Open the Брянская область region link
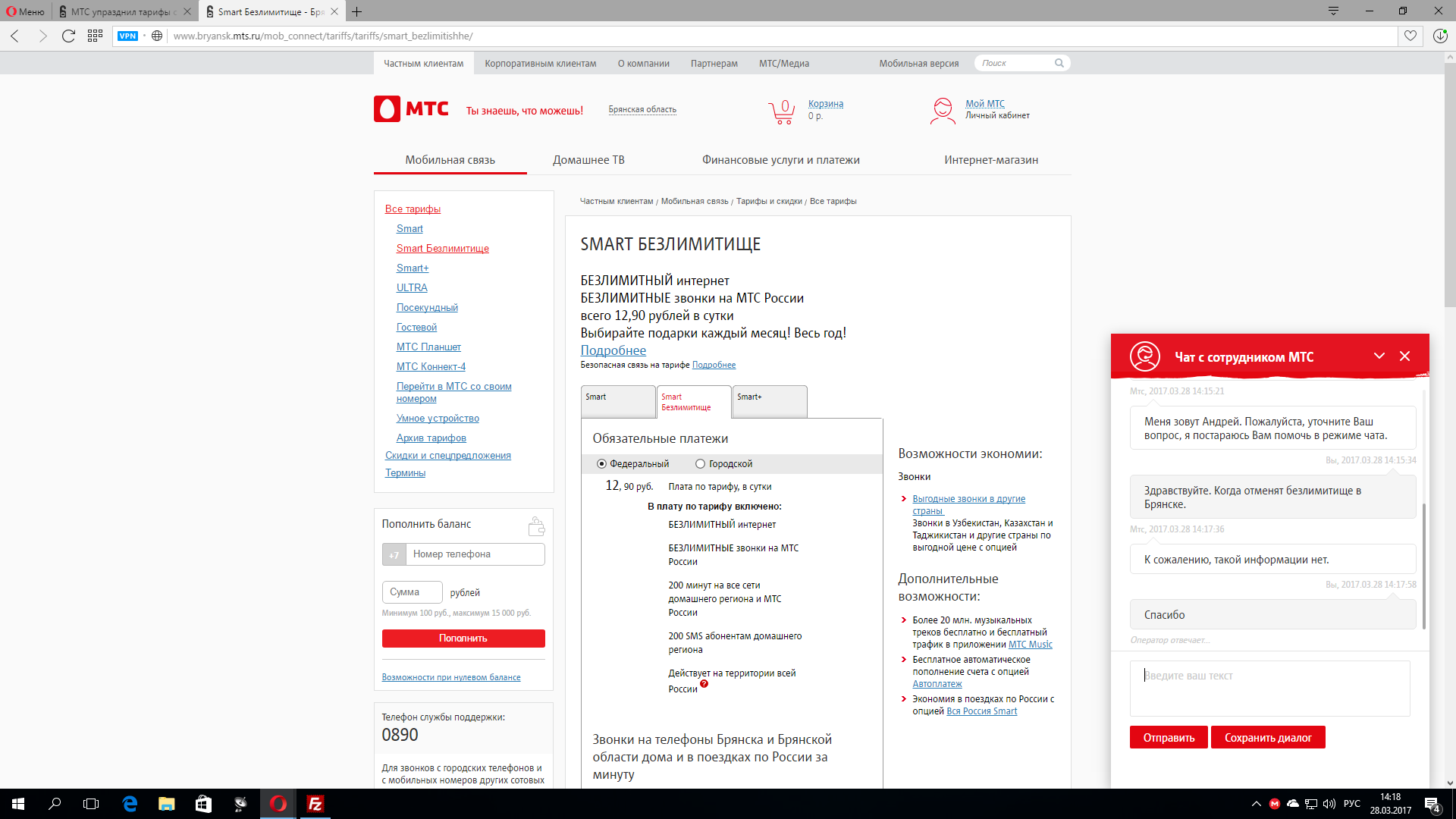1456x819 pixels. [x=642, y=110]
